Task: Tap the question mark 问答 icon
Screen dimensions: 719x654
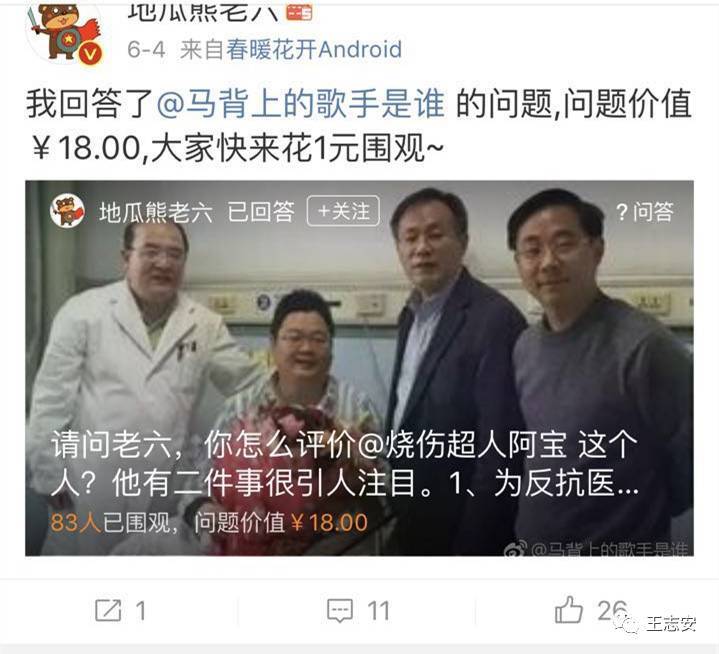Action: pyautogui.click(x=644, y=212)
